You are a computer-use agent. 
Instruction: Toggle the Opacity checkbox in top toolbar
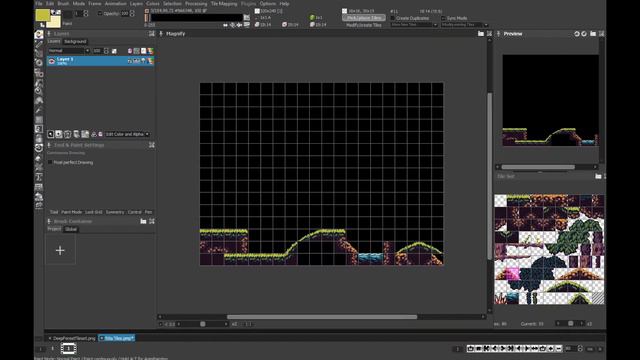tap(100, 13)
